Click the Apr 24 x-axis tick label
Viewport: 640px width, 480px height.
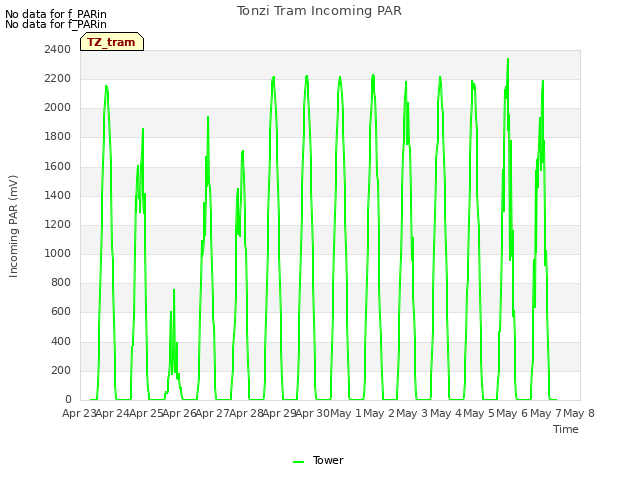113,413
